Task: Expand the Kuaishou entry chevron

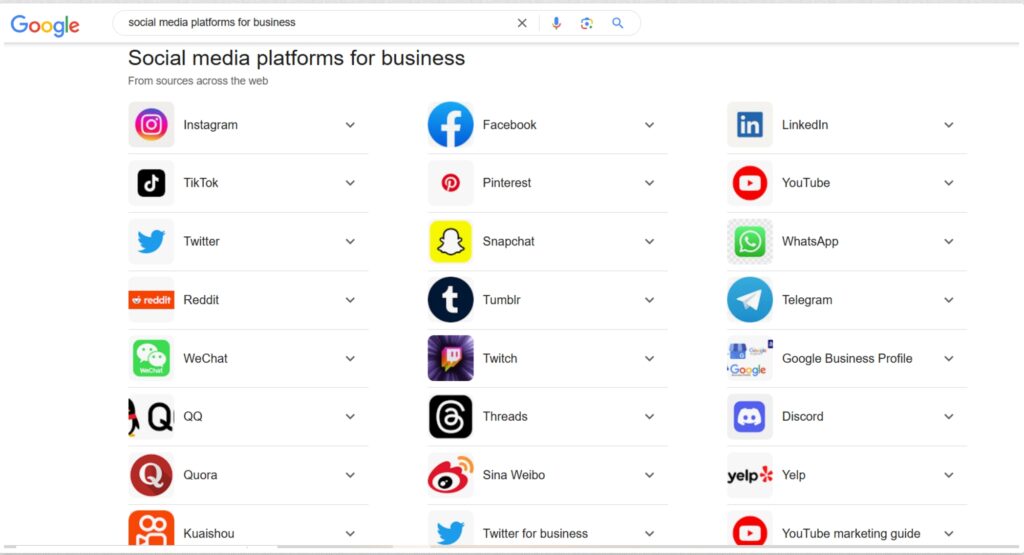Action: tap(350, 533)
